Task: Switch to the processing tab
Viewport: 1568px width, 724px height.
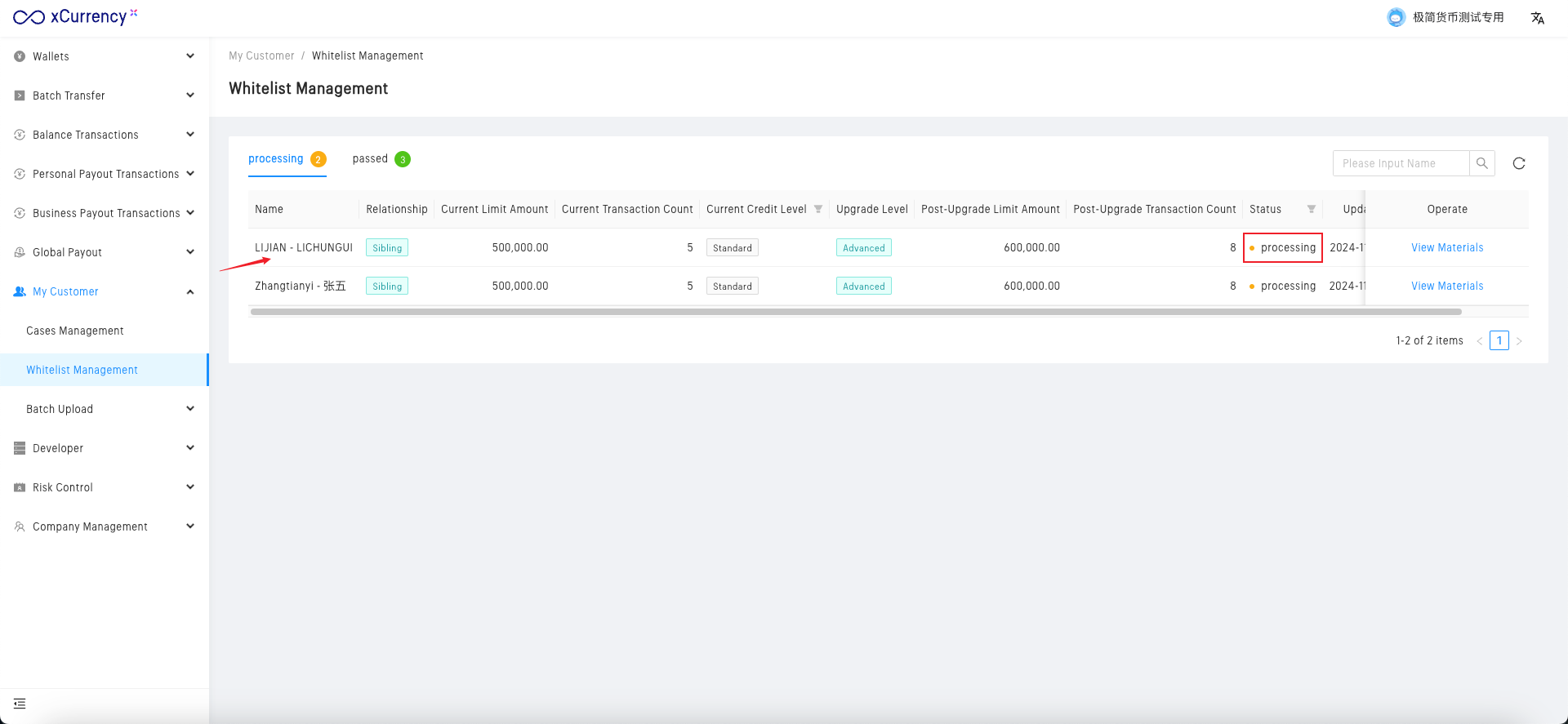Action: point(287,159)
